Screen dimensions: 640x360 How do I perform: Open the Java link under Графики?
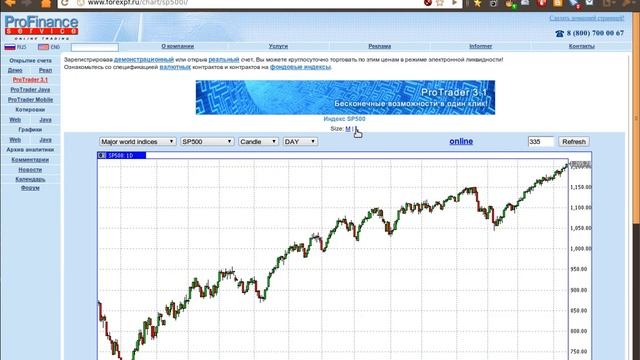pos(45,140)
